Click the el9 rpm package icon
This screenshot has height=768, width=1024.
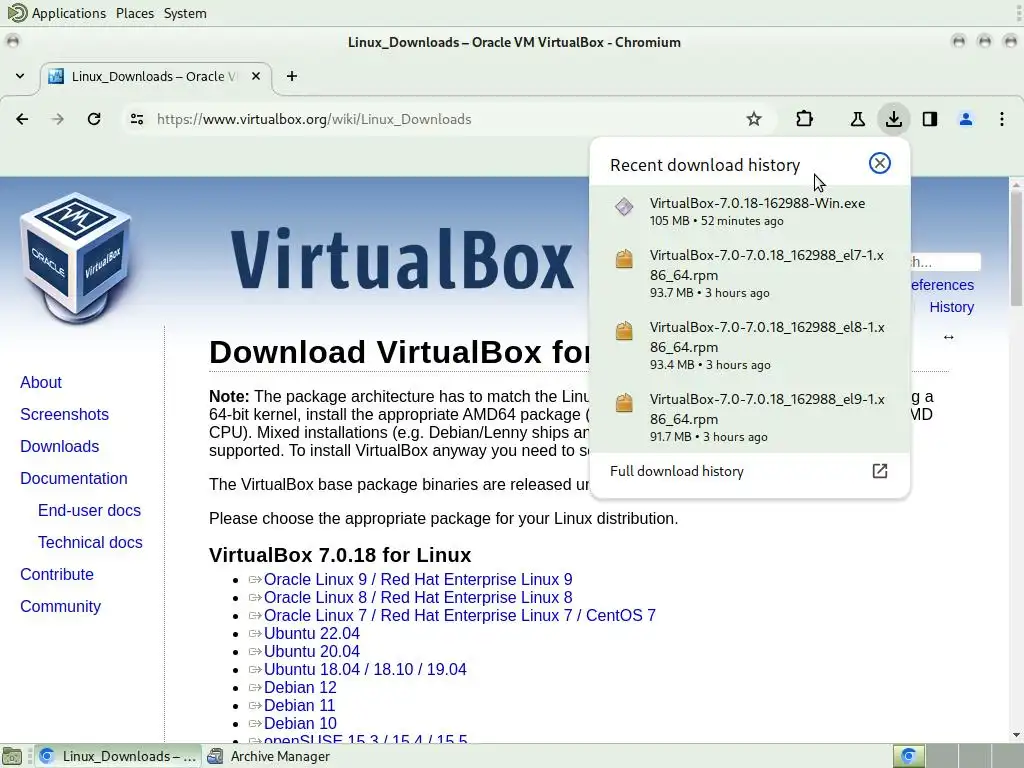624,403
